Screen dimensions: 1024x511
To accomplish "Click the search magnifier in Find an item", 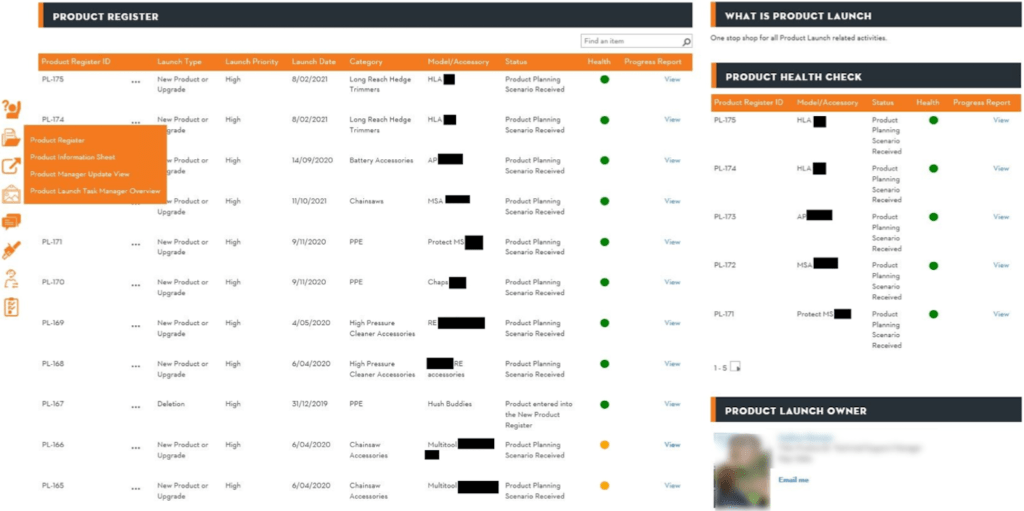I will pyautogui.click(x=686, y=42).
